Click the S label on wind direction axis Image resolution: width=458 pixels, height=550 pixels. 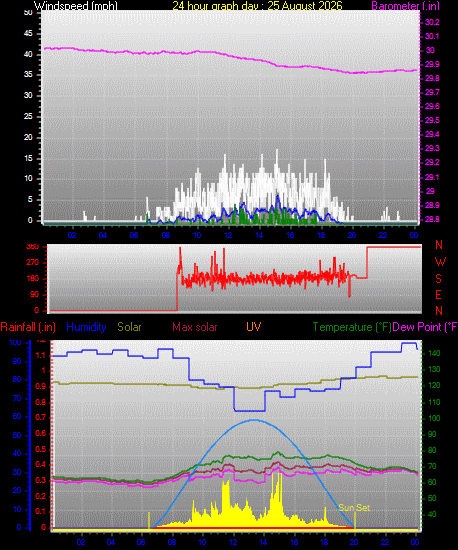(x=438, y=279)
